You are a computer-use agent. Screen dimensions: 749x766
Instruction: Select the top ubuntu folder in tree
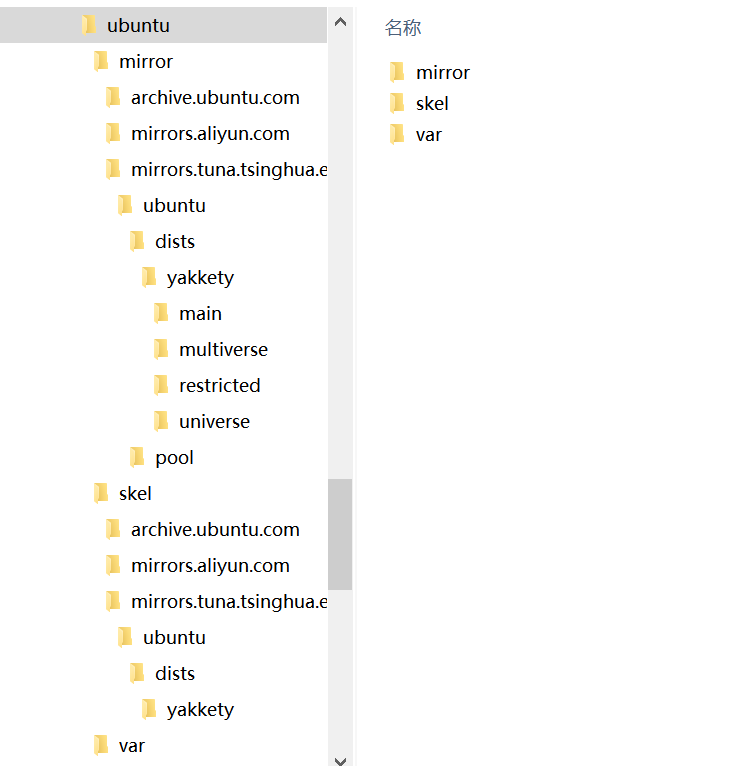click(163, 25)
